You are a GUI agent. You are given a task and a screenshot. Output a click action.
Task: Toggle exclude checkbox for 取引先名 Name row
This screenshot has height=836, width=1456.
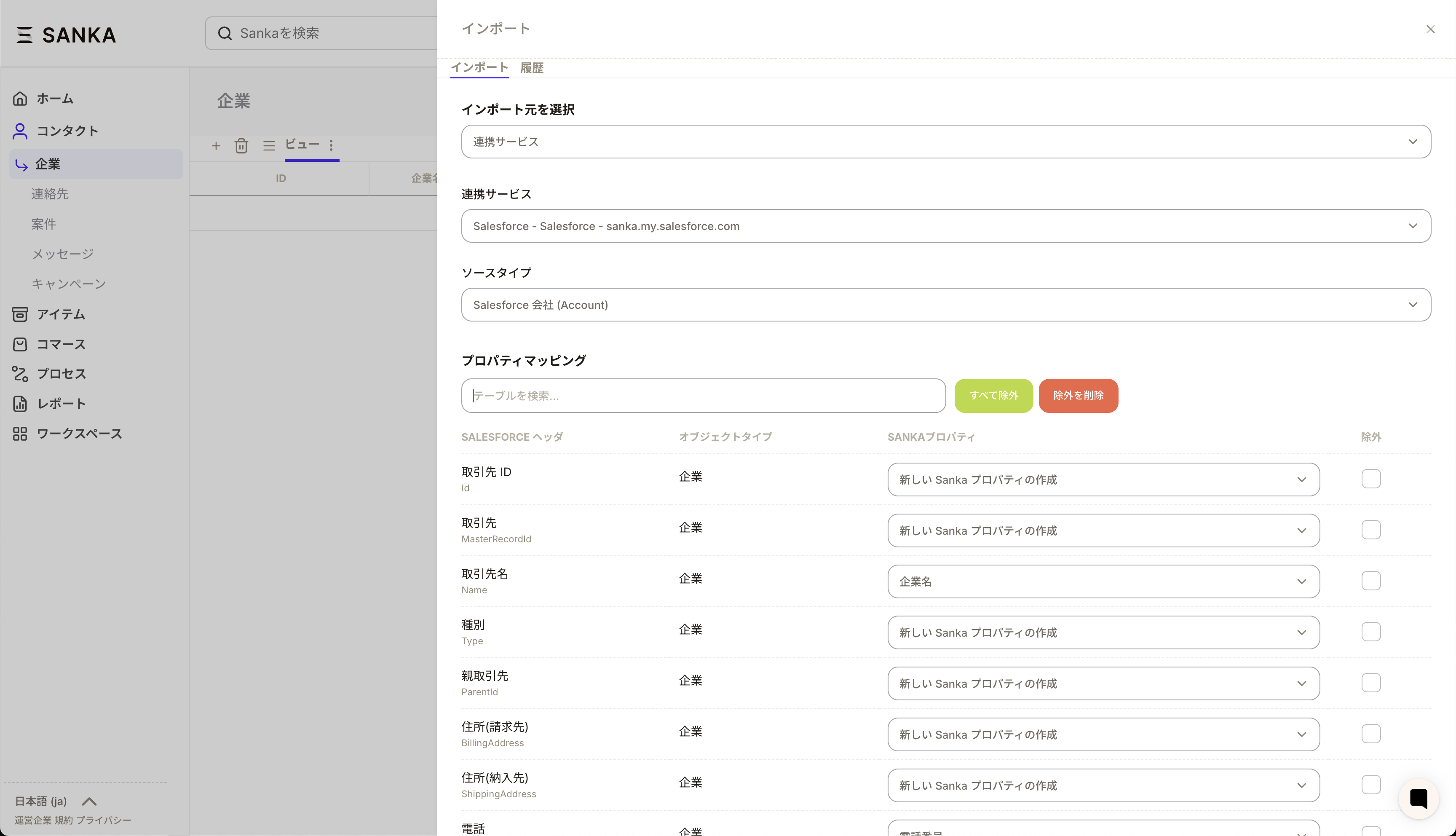click(1370, 581)
